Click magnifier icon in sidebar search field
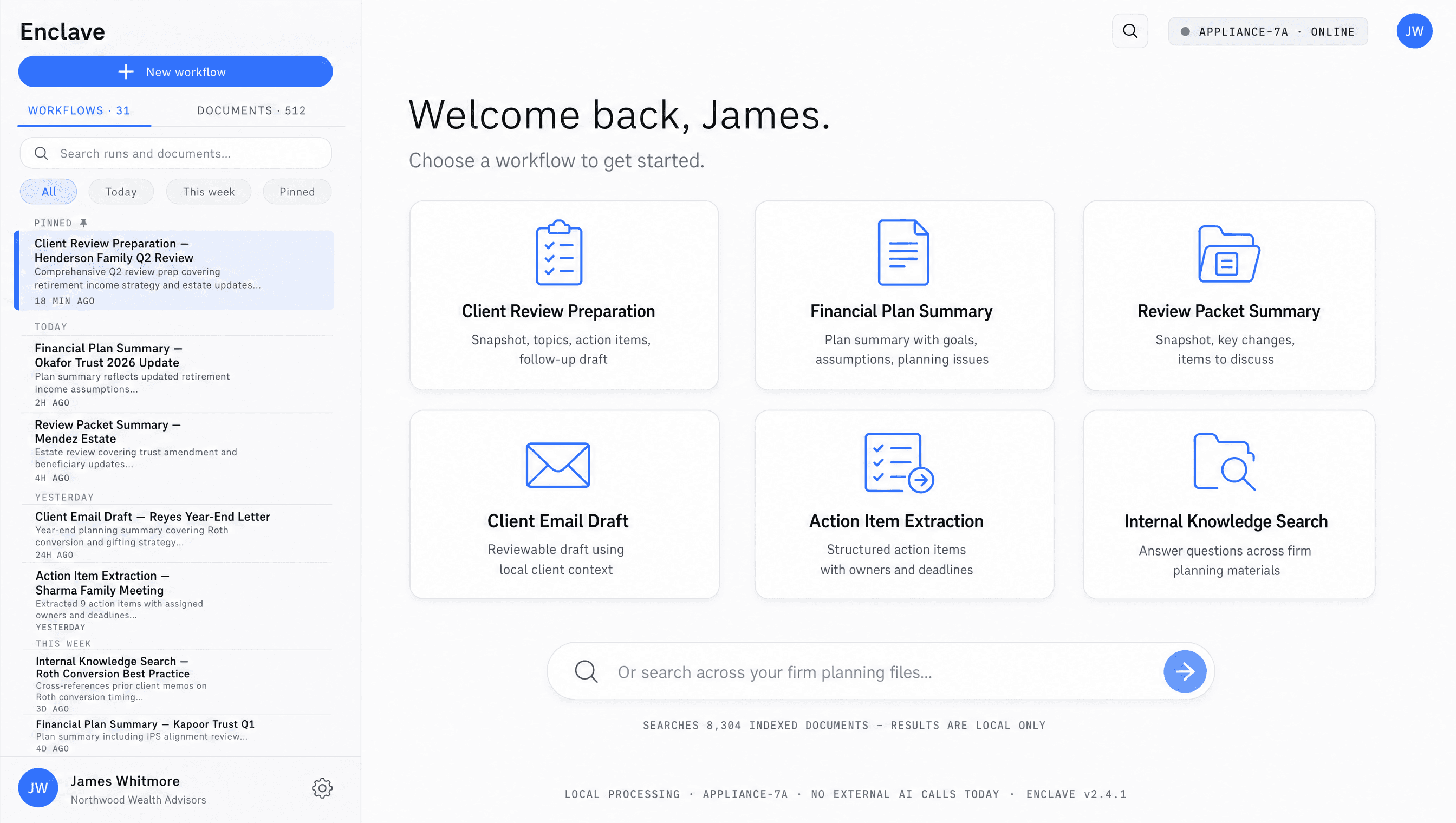 point(41,153)
